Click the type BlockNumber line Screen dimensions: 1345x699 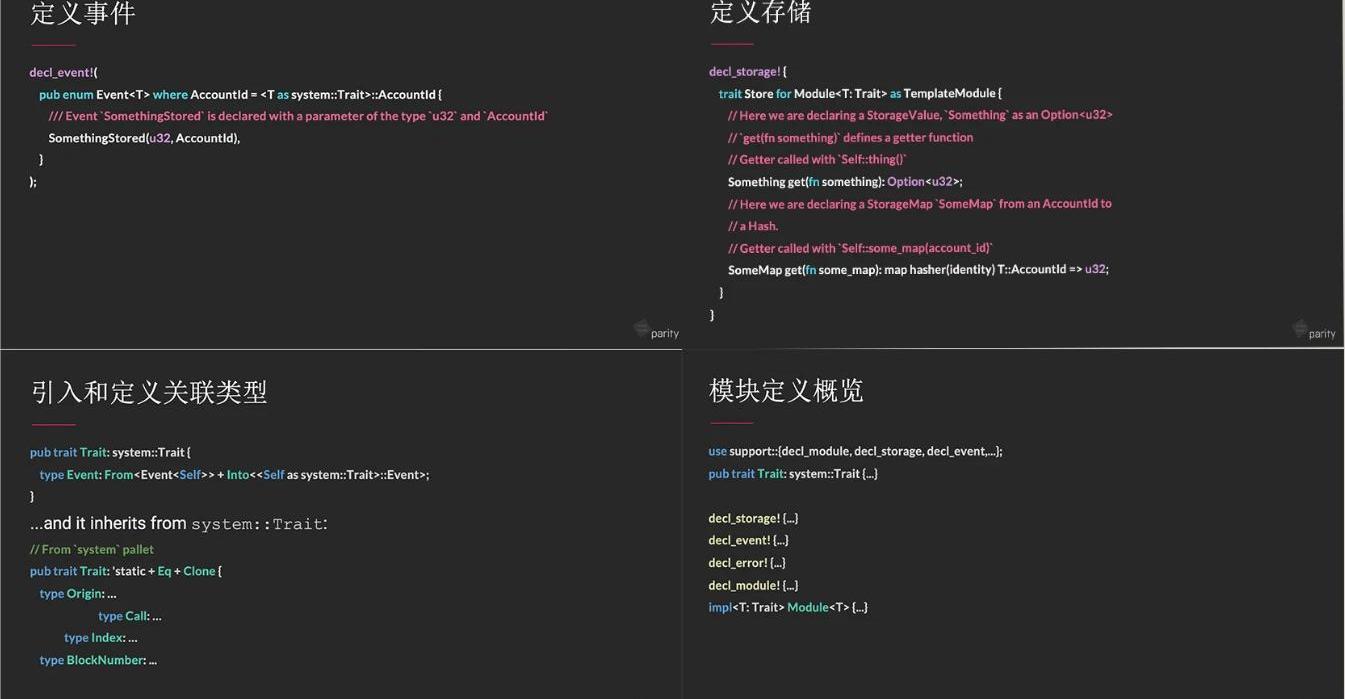coord(98,660)
